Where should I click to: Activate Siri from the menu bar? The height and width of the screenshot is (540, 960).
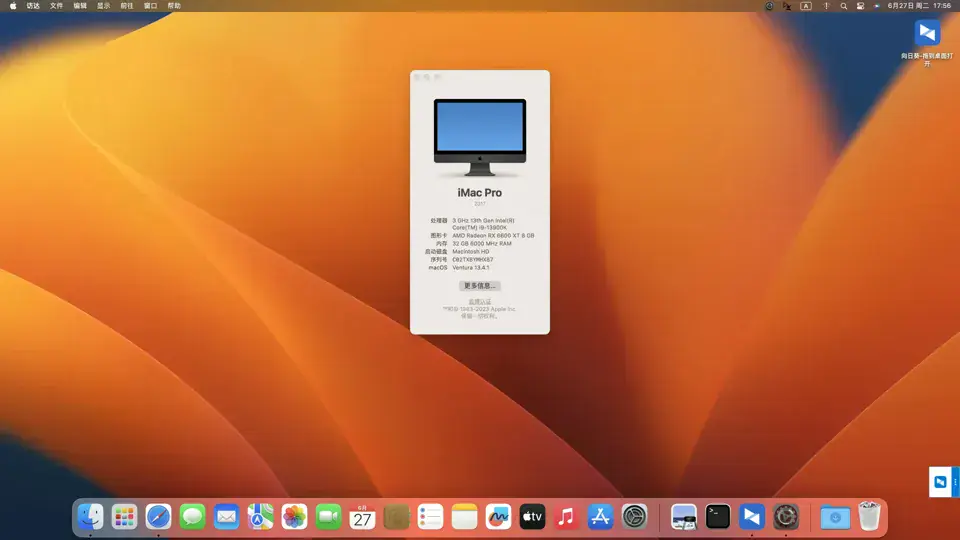tap(877, 6)
